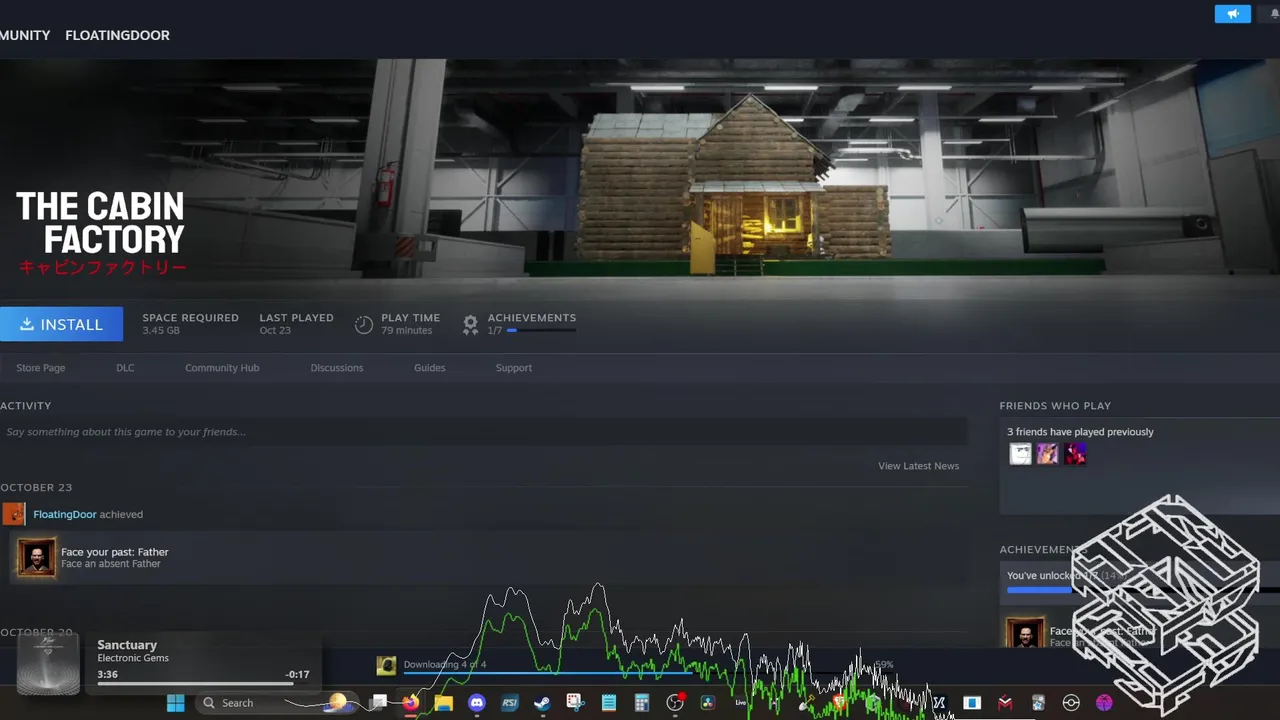Open the Guides tab
The width and height of the screenshot is (1280, 720).
pos(430,368)
